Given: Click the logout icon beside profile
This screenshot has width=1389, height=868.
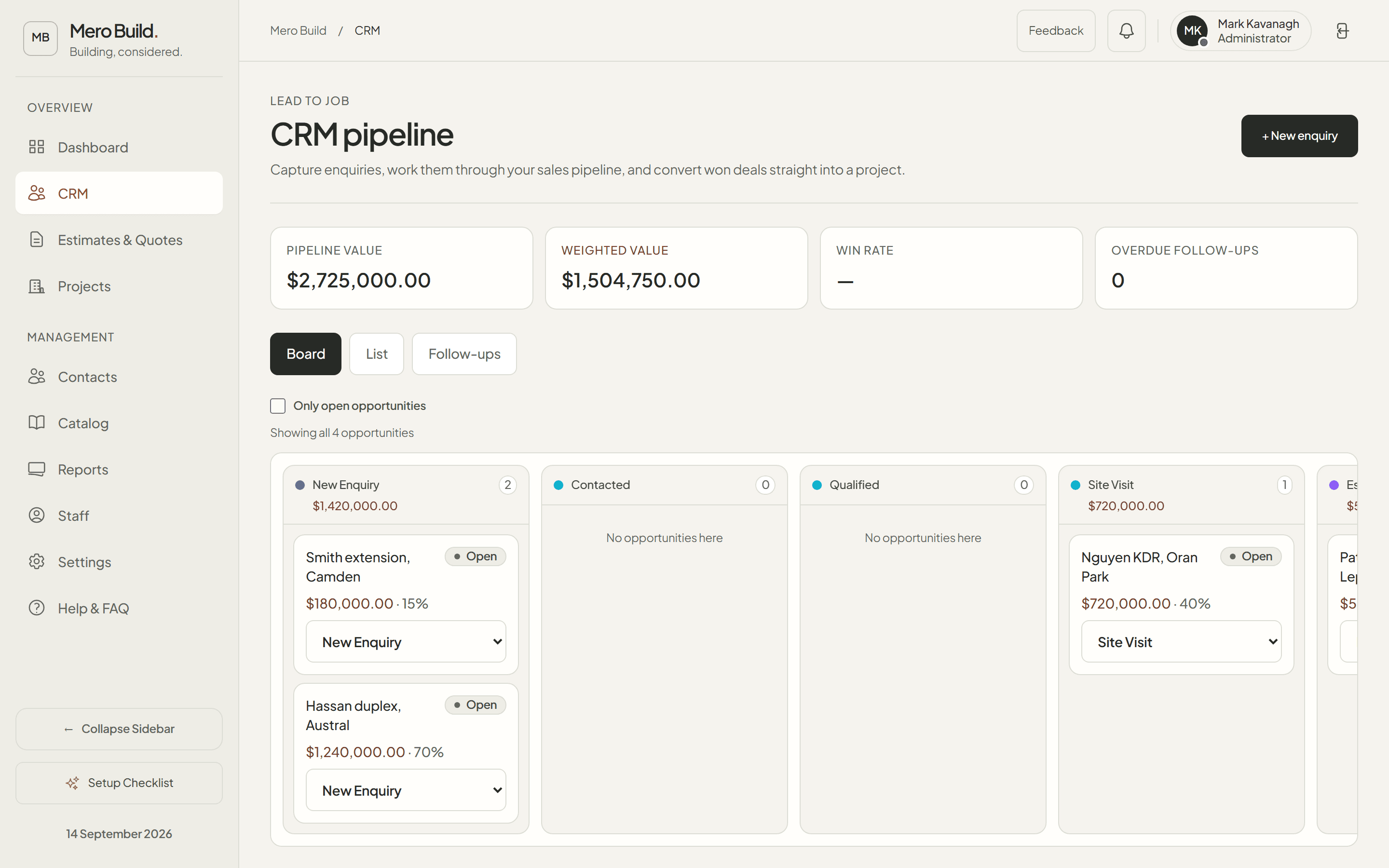Looking at the screenshot, I should 1342,30.
